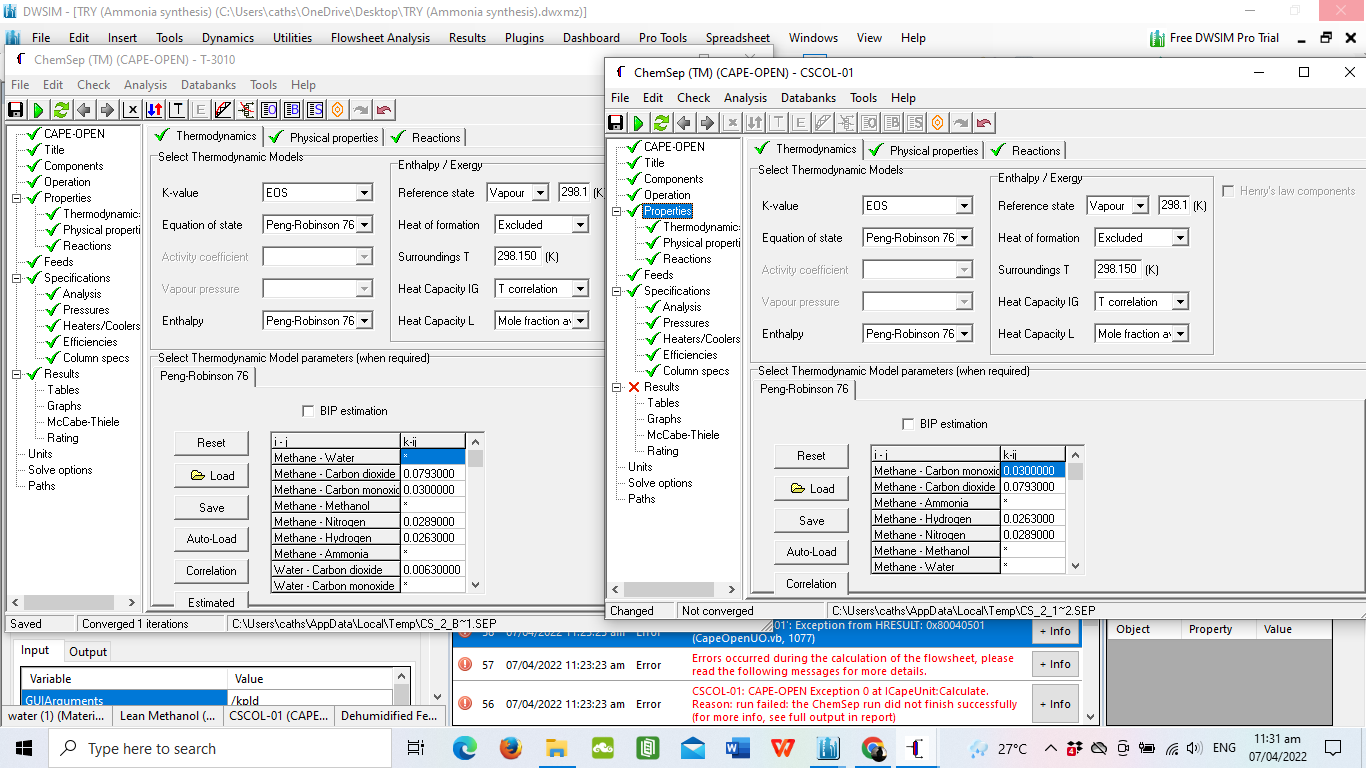
Task: Click the O report icon in T-3010 toolbar
Action: pyautogui.click(x=269, y=110)
